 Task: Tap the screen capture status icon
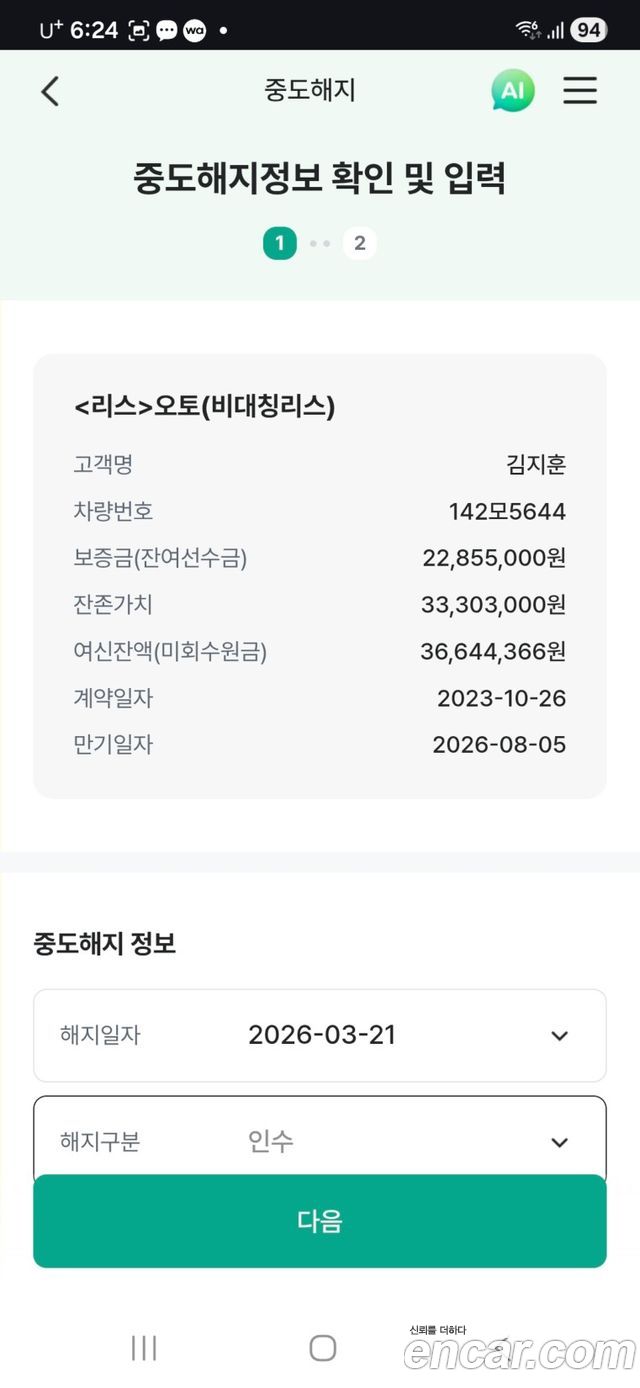(x=138, y=31)
